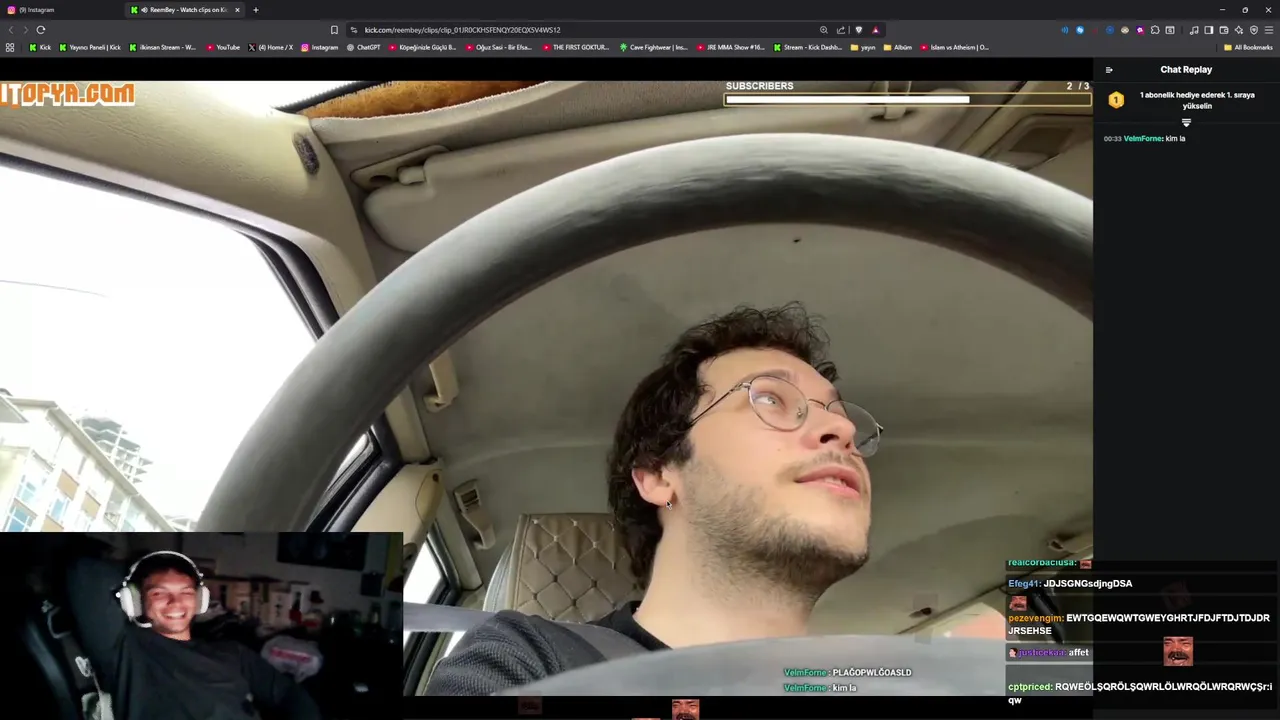Image resolution: width=1280 pixels, height=720 pixels.
Task: Click VelmForne username in Chat Replay
Action: 1143,139
